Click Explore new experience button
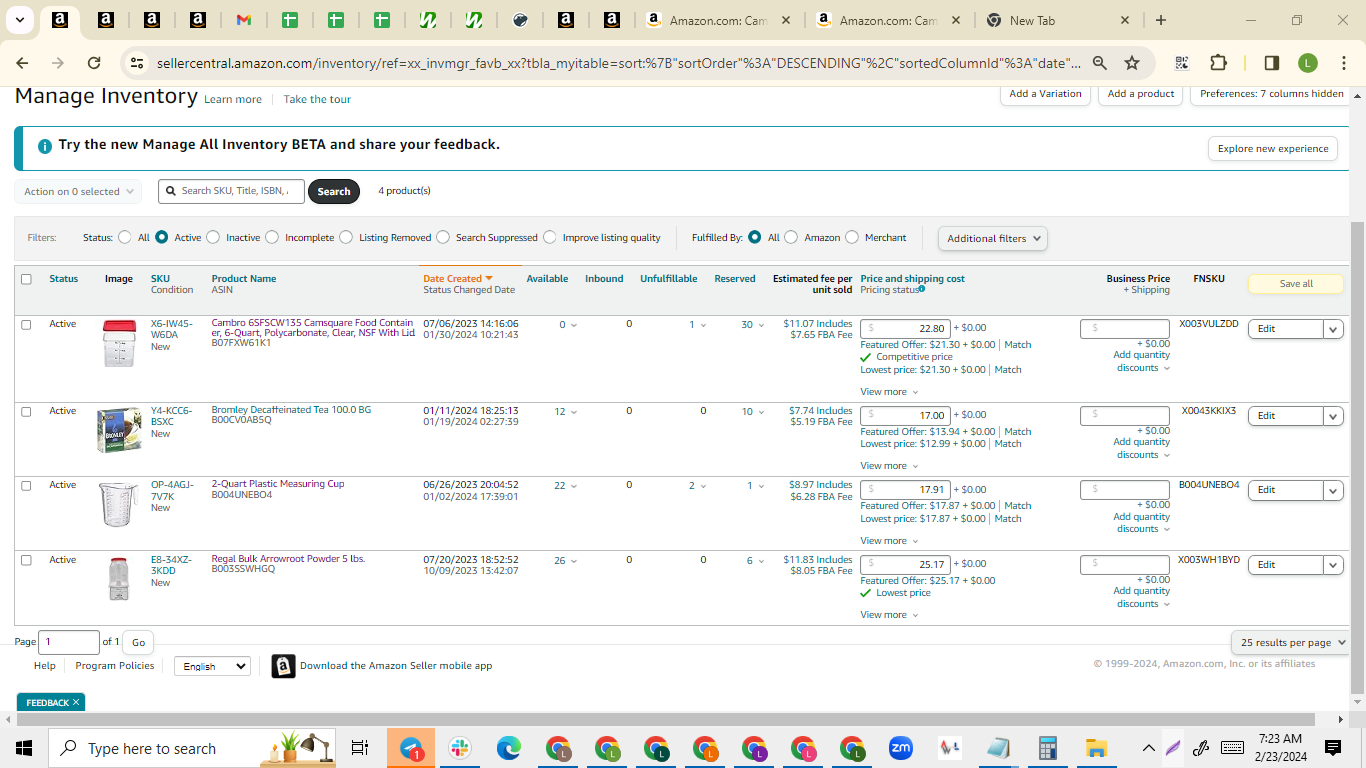 pyautogui.click(x=1273, y=148)
